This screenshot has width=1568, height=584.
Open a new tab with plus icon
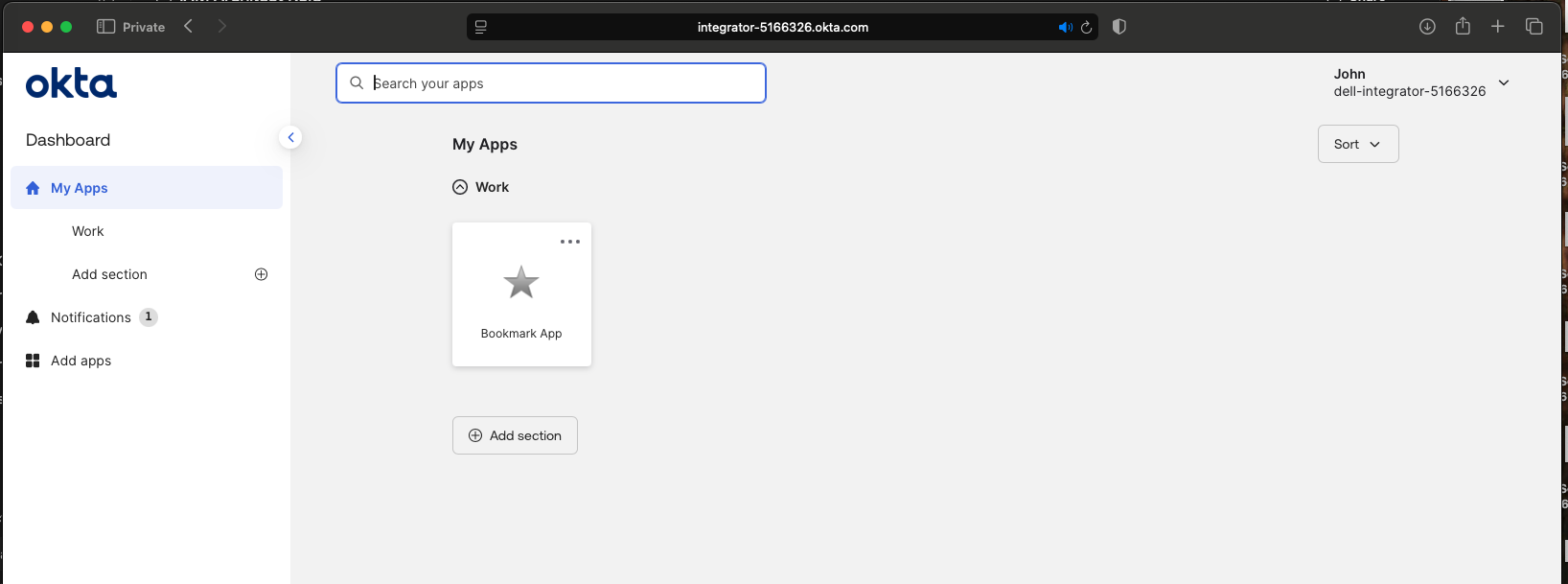pos(1498,26)
